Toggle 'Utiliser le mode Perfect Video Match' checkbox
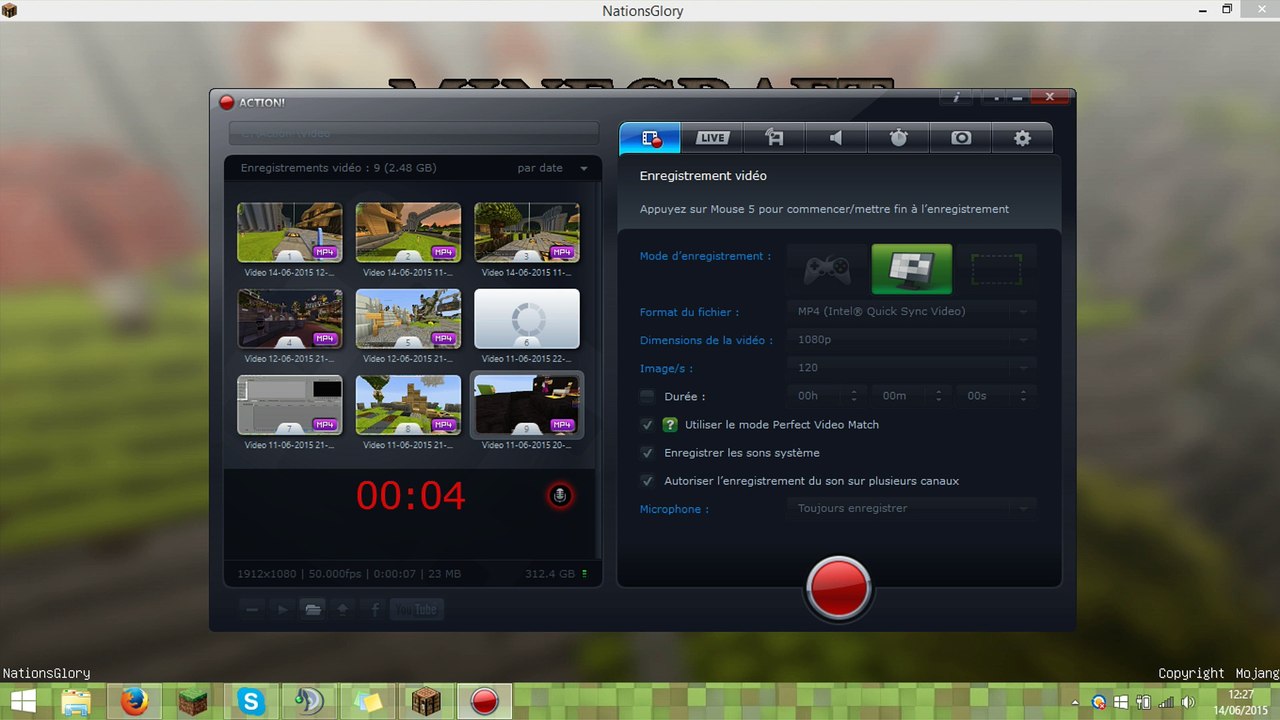Image resolution: width=1280 pixels, height=720 pixels. tap(647, 425)
